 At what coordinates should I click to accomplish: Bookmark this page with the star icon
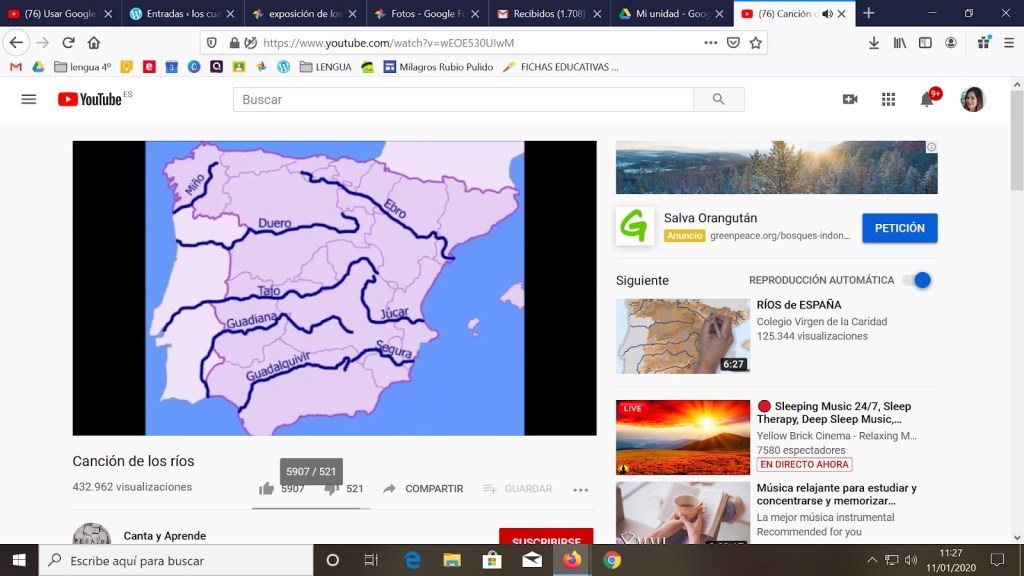click(756, 43)
